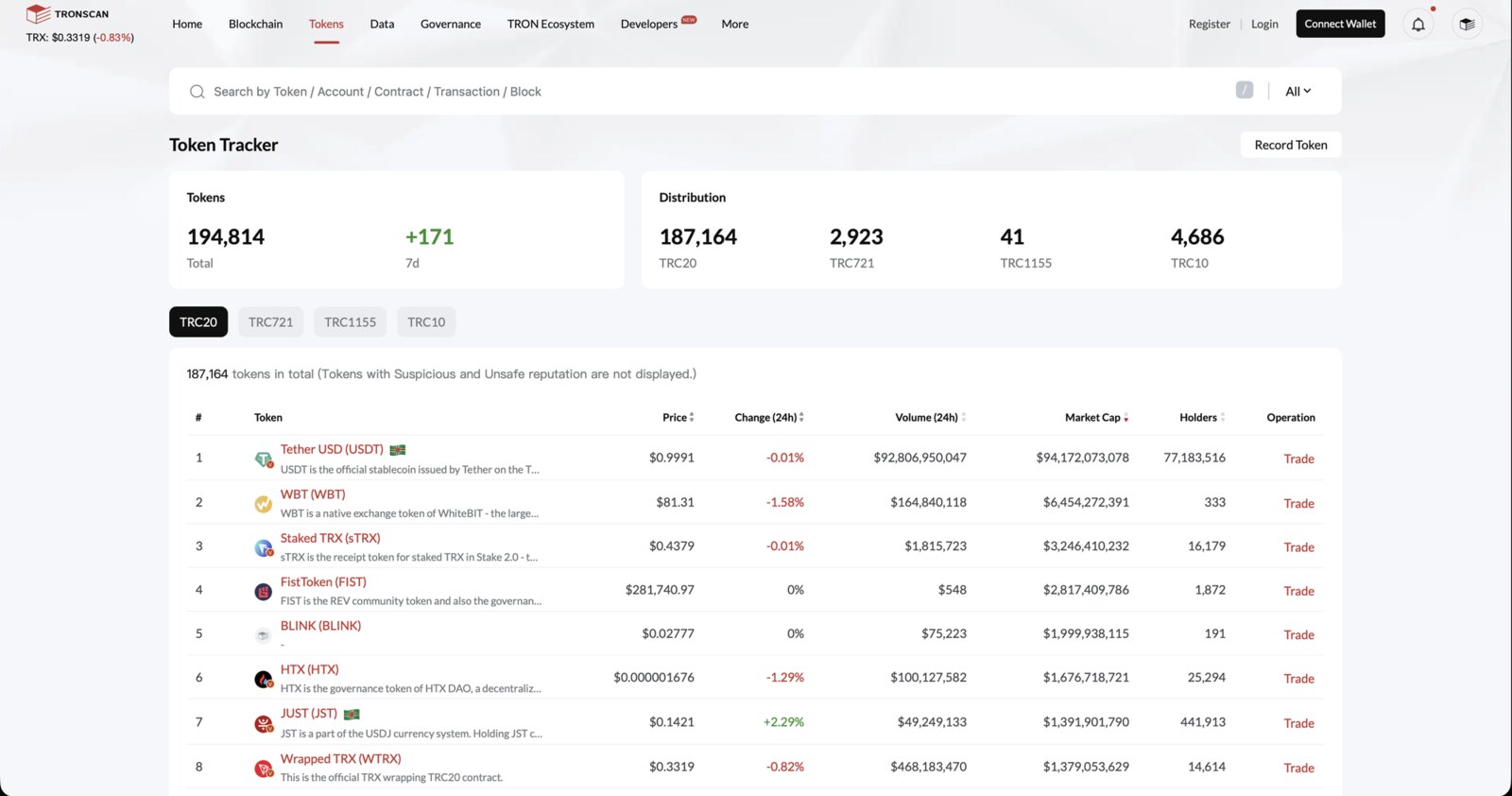
Task: Open the BLINK (BLINK) token page
Action: 320,625
